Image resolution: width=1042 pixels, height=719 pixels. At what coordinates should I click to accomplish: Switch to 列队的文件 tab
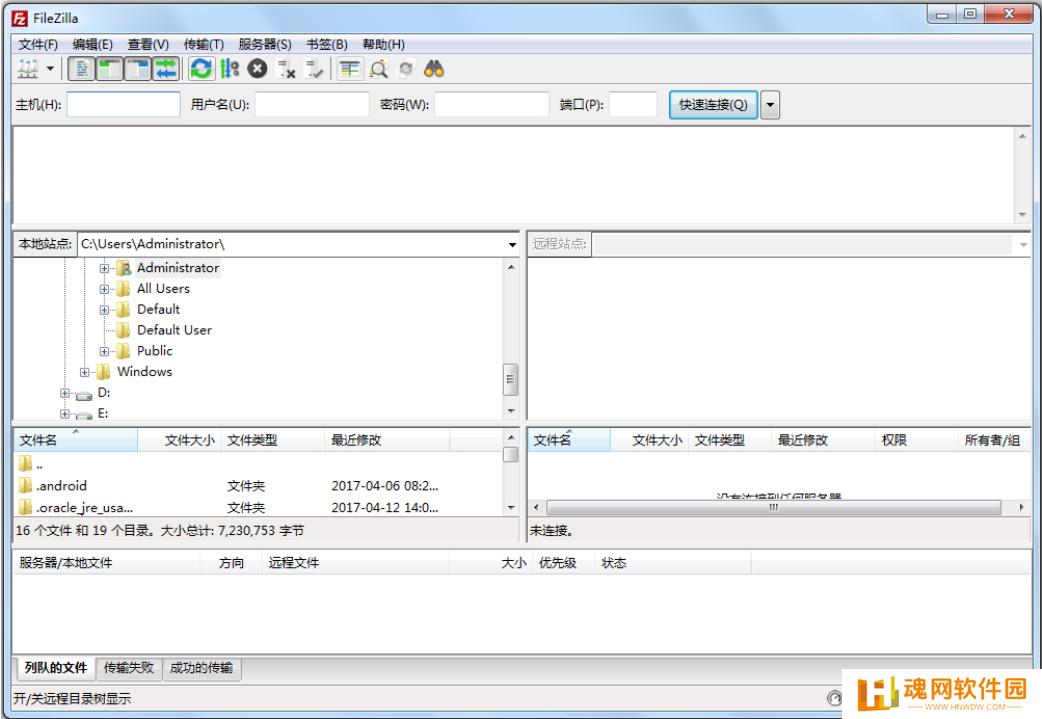pyautogui.click(x=56, y=668)
